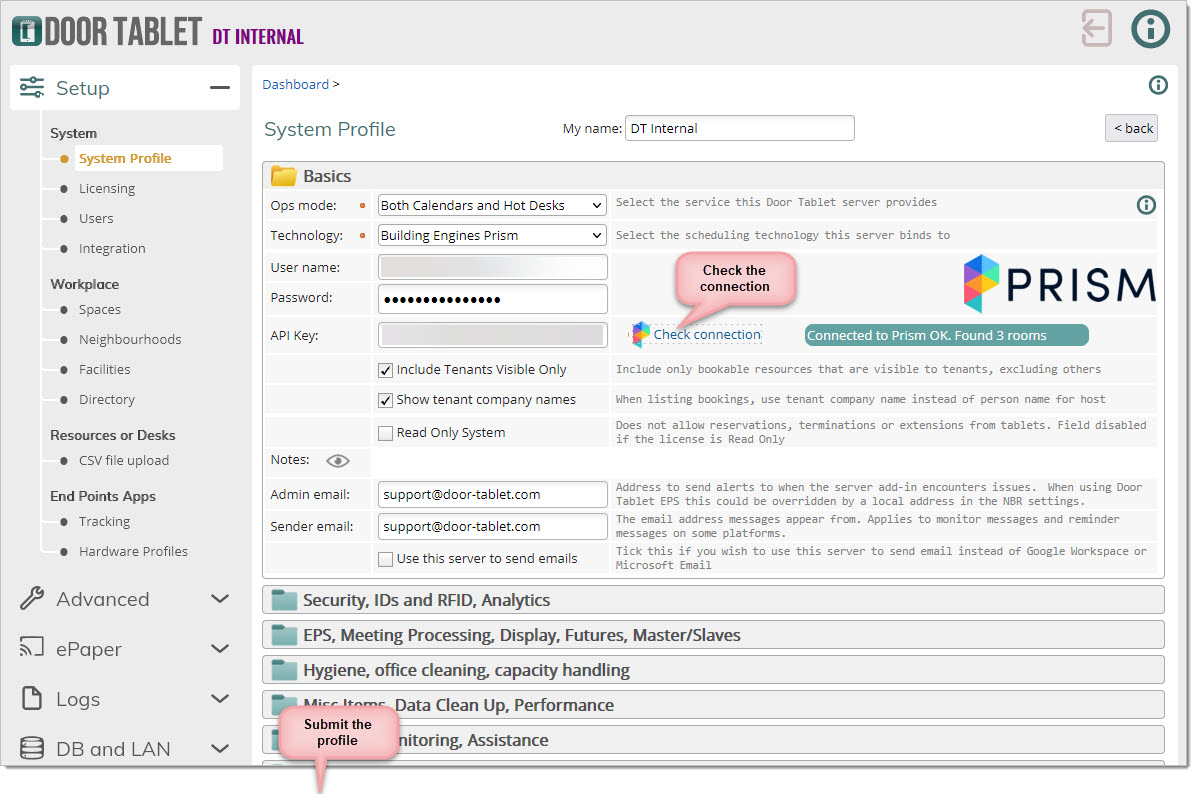Click the Check connection link
This screenshot has height=794, width=1195.
(x=706, y=335)
